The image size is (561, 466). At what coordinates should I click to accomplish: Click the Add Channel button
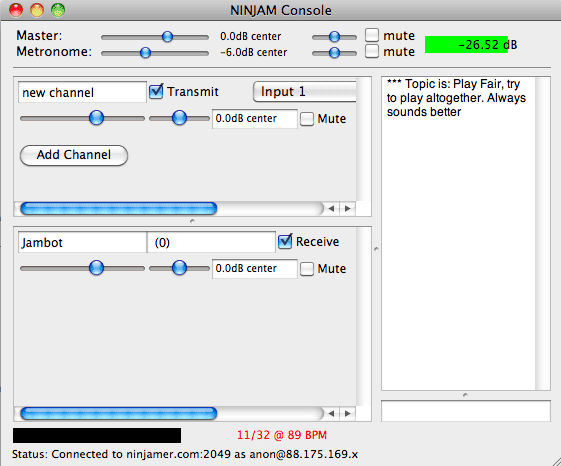point(74,155)
